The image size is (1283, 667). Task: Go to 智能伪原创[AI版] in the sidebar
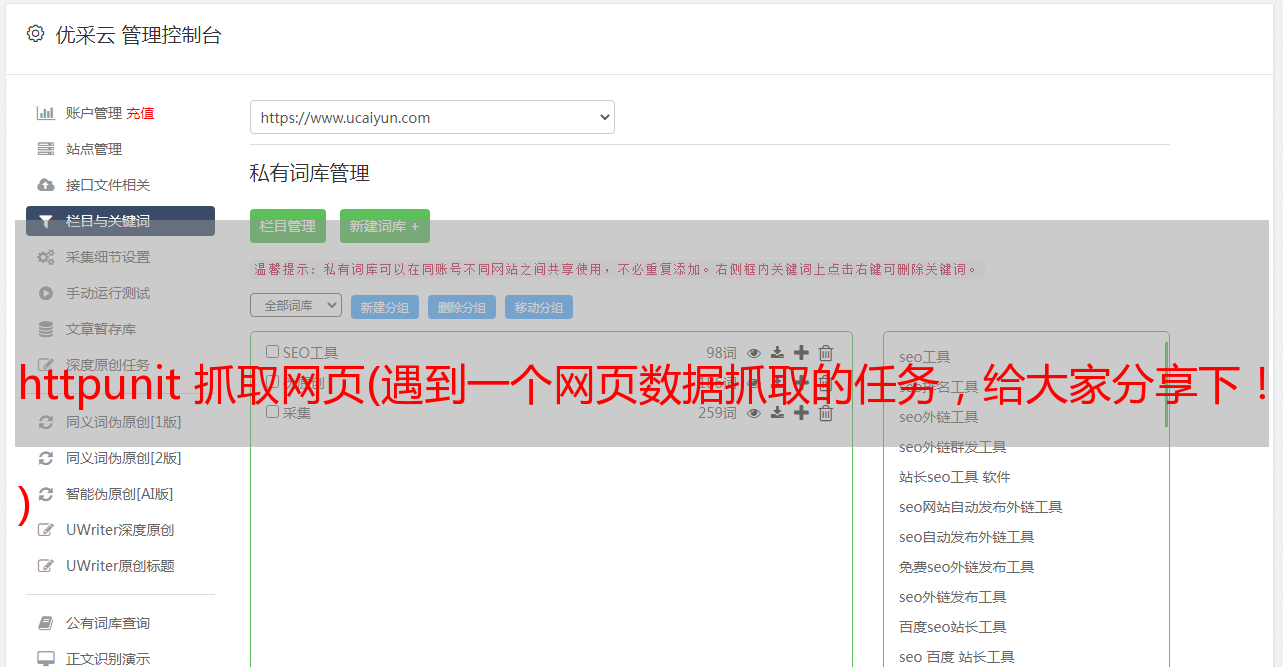tap(119, 494)
